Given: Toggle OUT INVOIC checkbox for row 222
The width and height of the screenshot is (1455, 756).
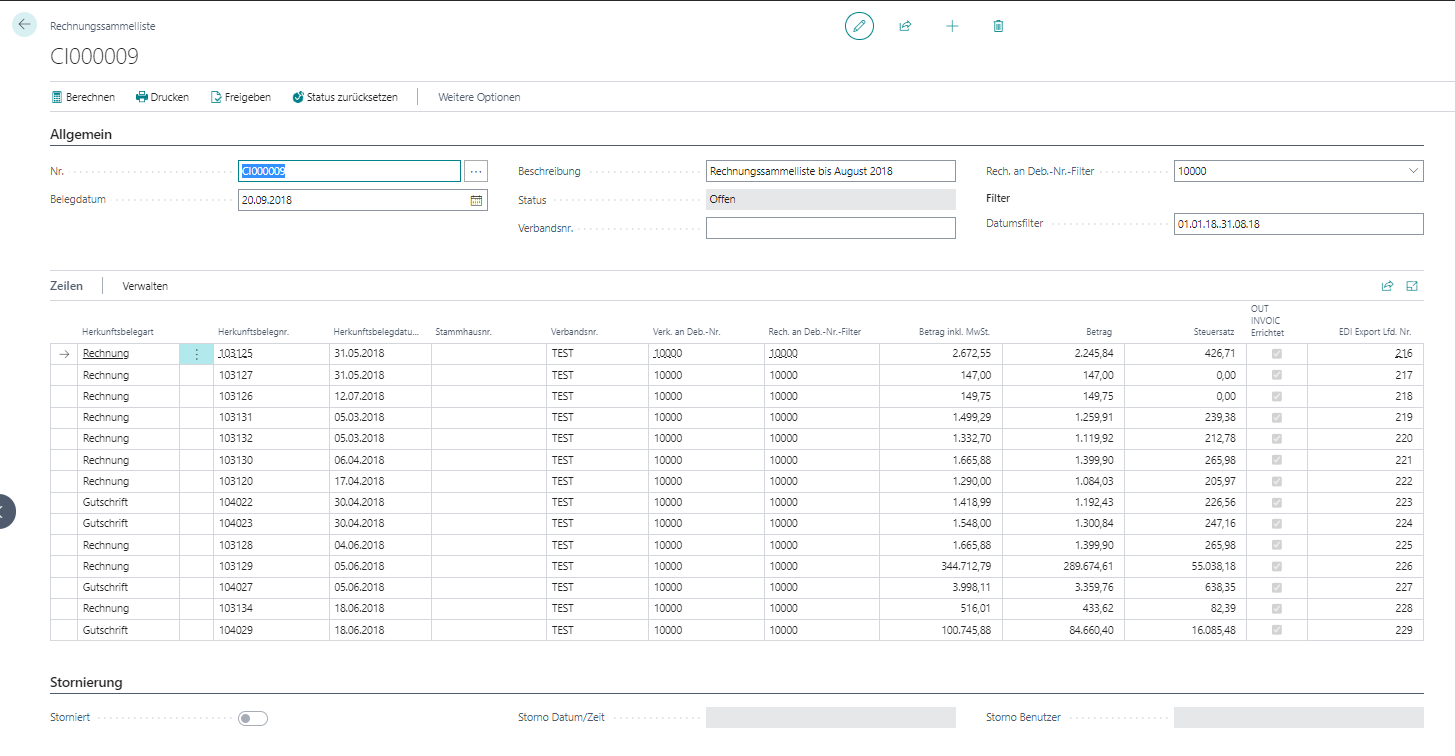Looking at the screenshot, I should click(1277, 481).
